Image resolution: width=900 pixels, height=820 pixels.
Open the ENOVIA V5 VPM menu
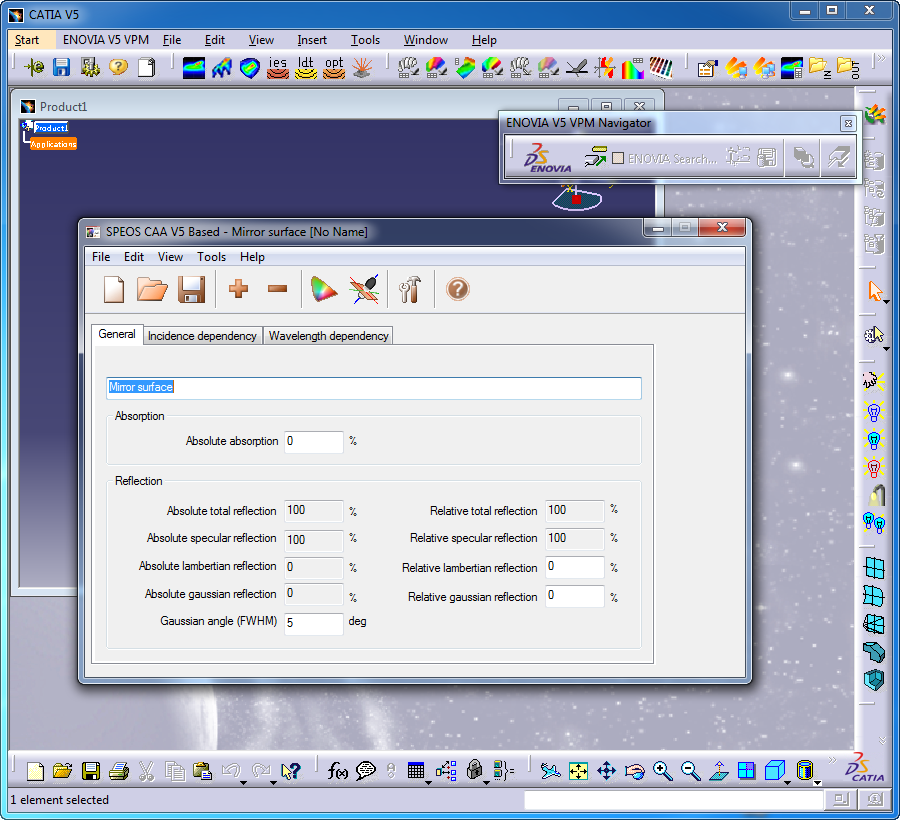pyautogui.click(x=106, y=40)
